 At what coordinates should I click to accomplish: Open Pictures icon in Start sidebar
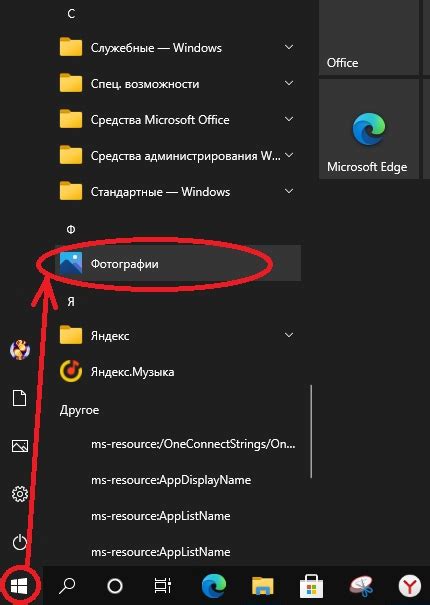click(20, 446)
